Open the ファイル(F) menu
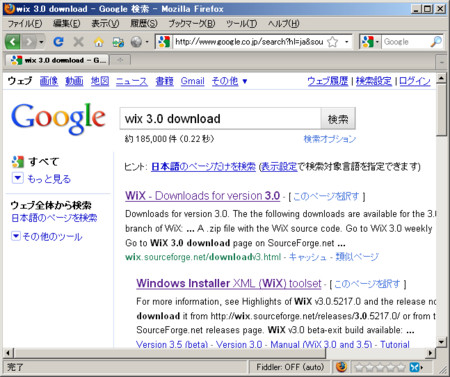 pyautogui.click(x=25, y=24)
